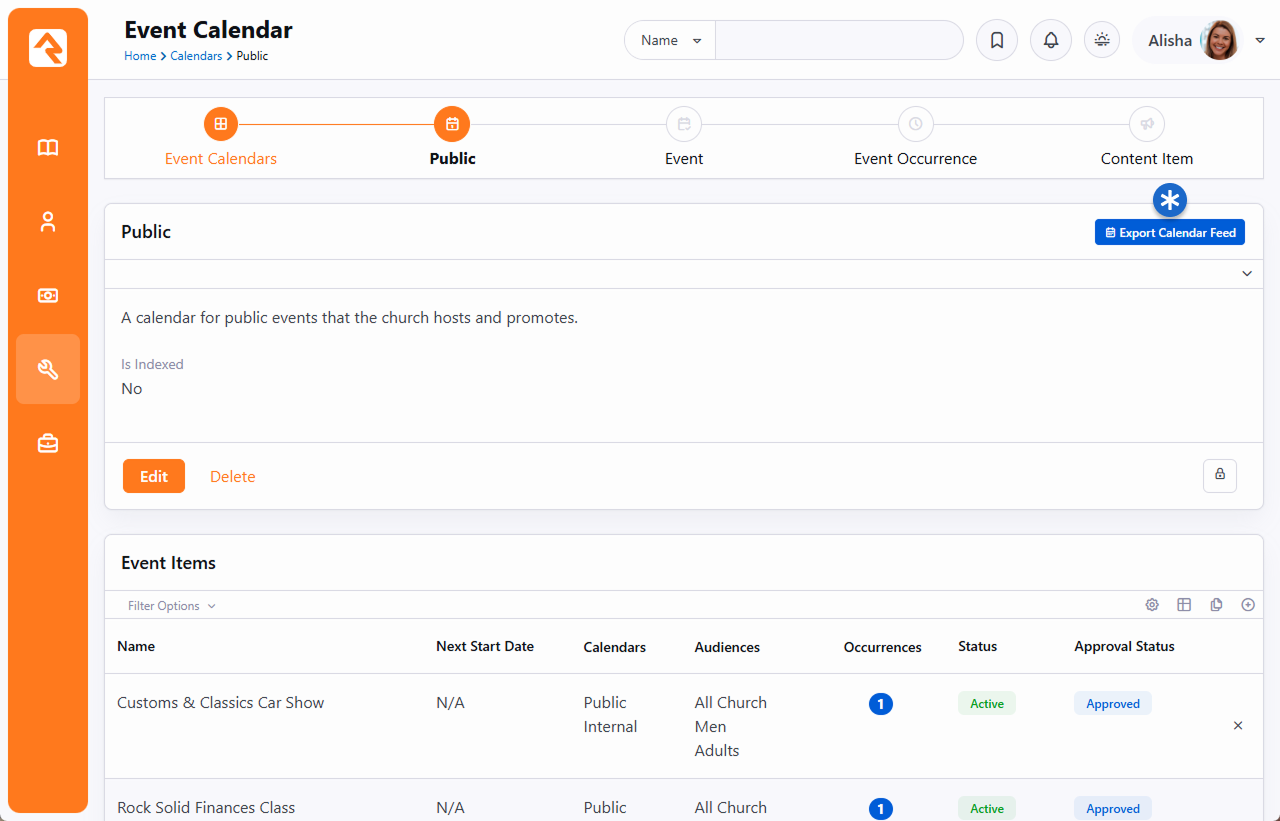Toggle the light/dark theme sun icon
Screen dimensions: 1280x821
click(1102, 41)
